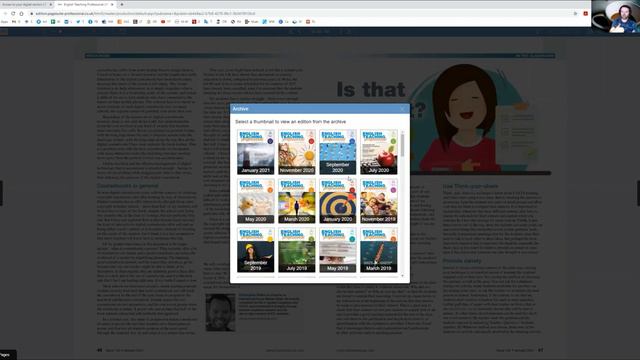Click the browser home button
The image size is (640, 360).
coord(21,13)
